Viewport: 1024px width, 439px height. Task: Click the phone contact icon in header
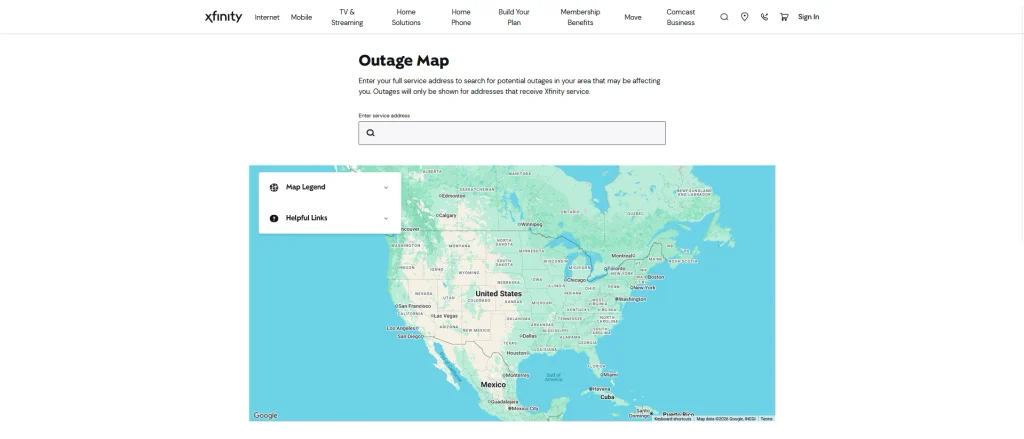click(x=764, y=17)
